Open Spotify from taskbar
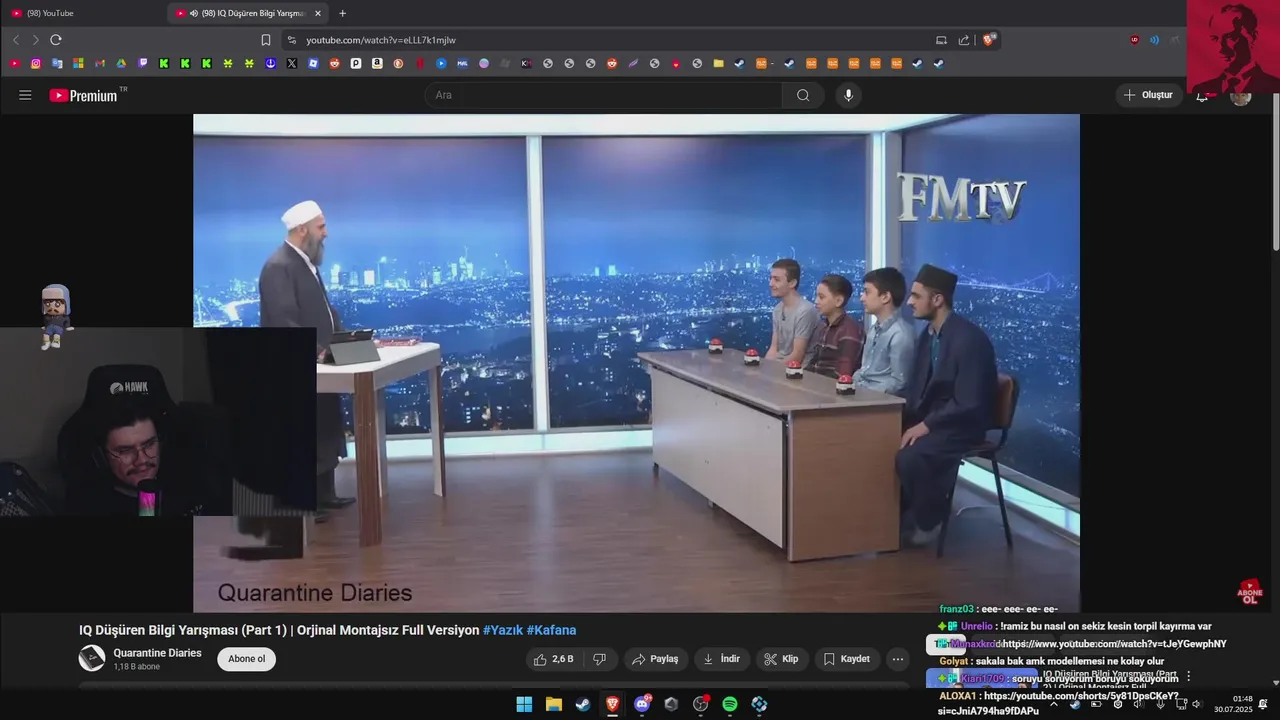The height and width of the screenshot is (720, 1280). pyautogui.click(x=730, y=704)
